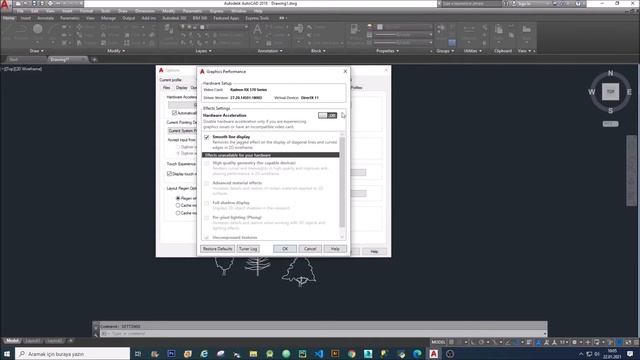640x360 pixels.
Task: Select the Line tool in Draw panel
Action: [x=8, y=29]
